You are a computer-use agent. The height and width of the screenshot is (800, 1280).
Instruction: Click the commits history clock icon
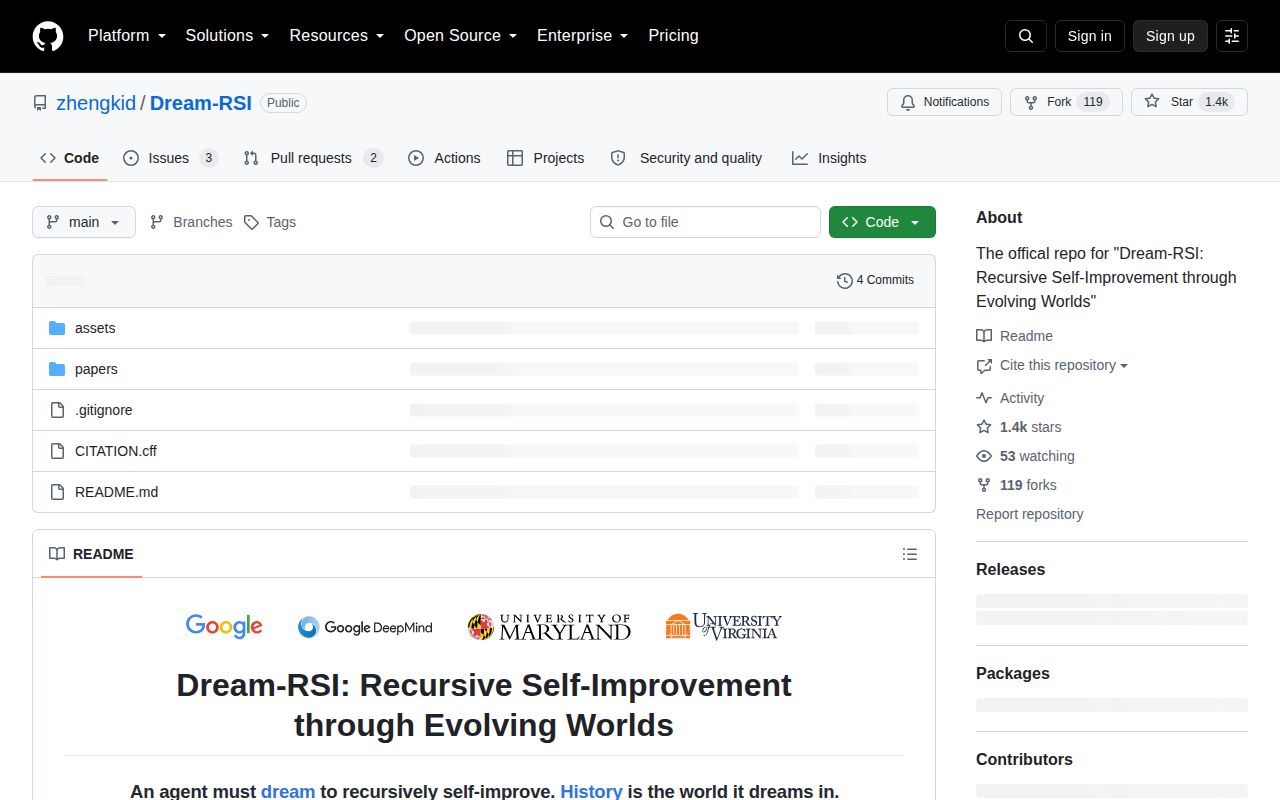pos(844,280)
